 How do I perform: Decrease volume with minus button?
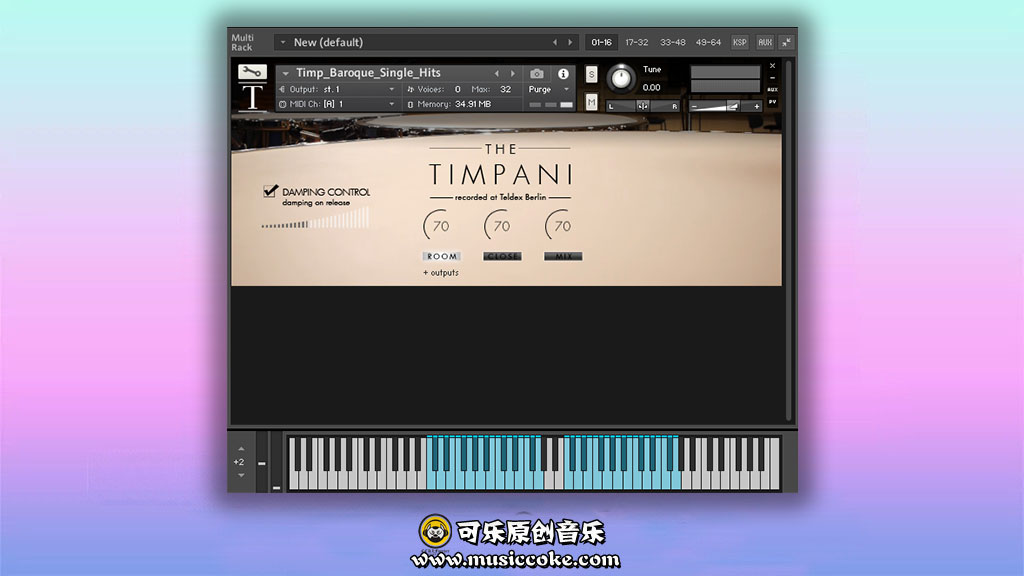coord(695,106)
